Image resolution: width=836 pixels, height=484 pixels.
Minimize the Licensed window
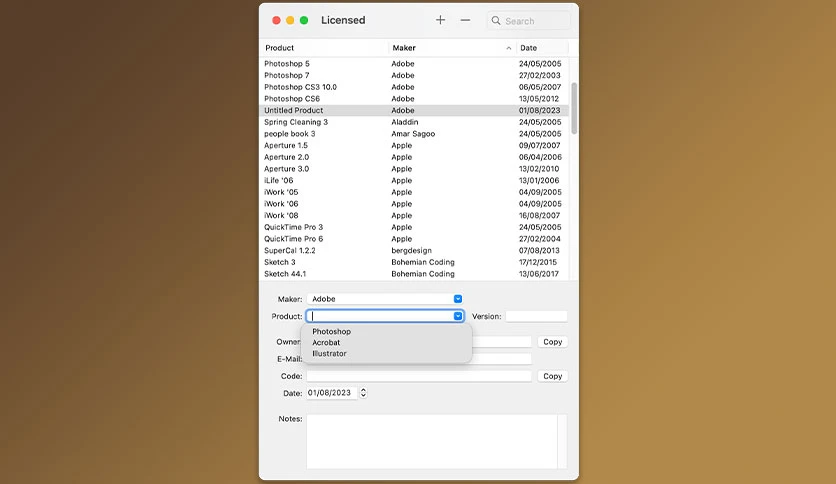[x=290, y=20]
